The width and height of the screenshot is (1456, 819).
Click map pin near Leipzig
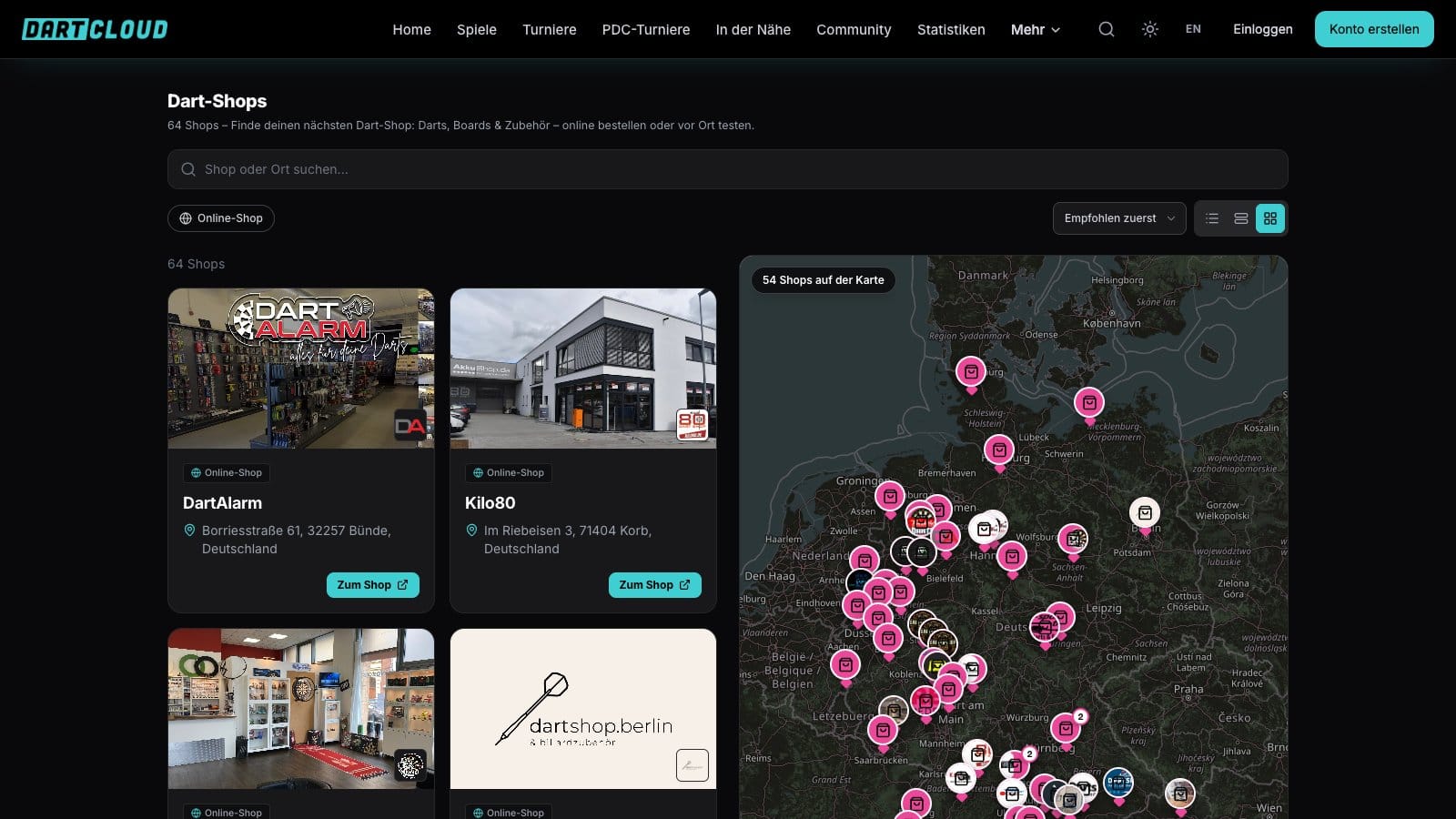click(x=1060, y=618)
